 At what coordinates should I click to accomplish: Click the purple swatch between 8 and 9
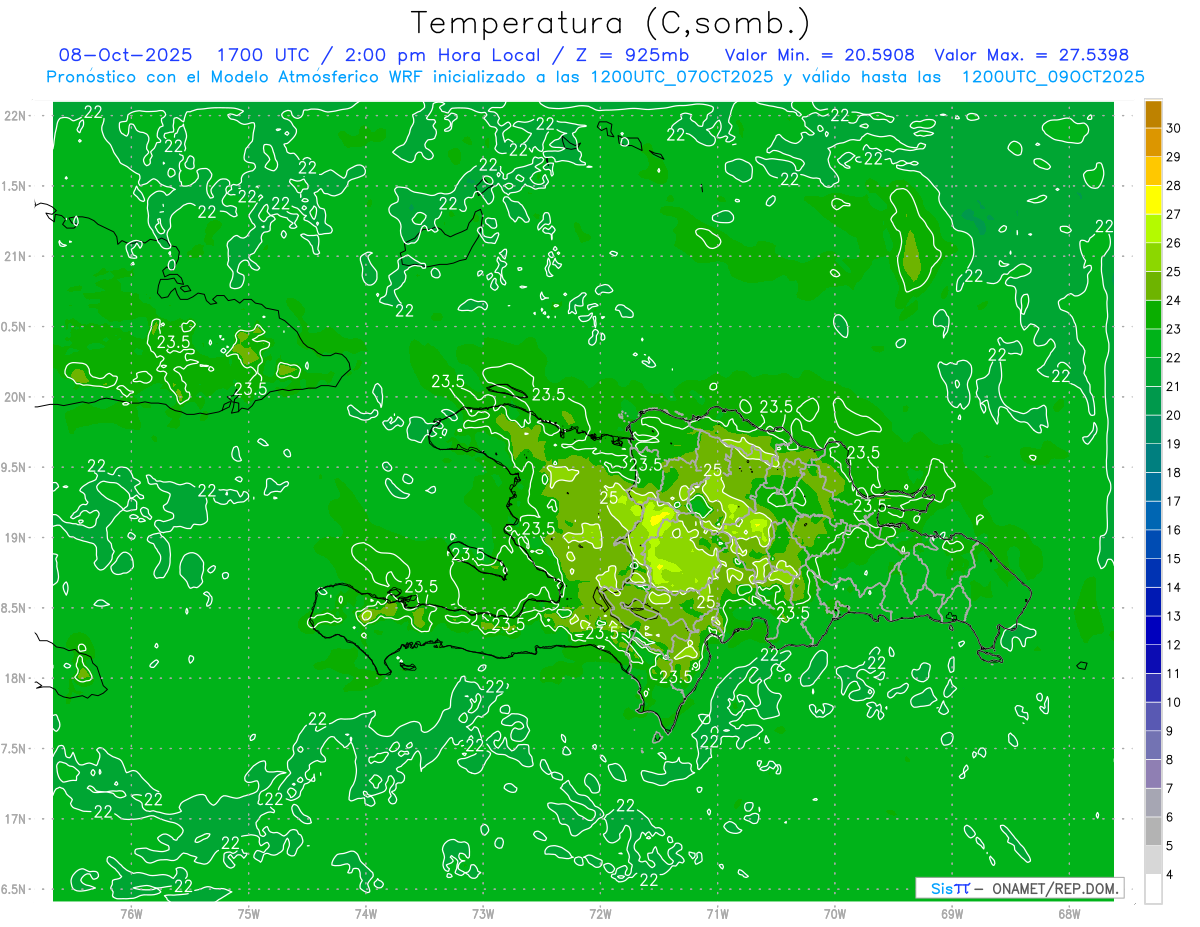coord(1154,745)
